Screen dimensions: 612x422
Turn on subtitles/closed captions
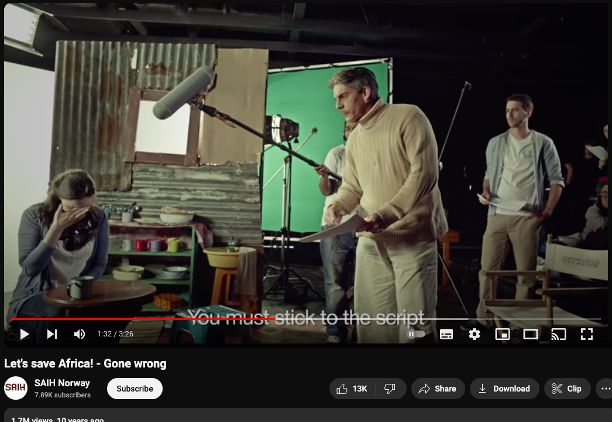coord(446,334)
